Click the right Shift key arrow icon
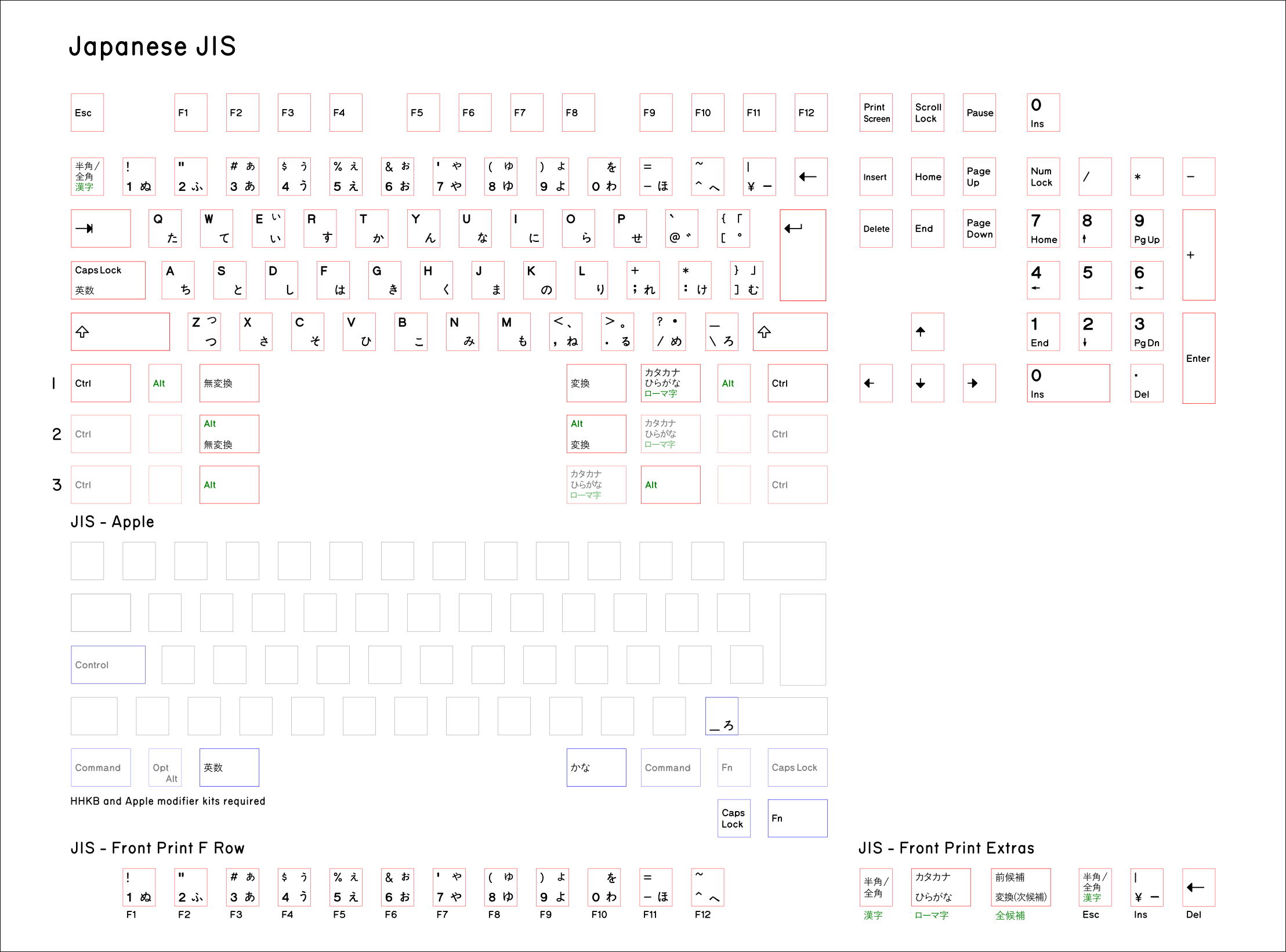1286x952 pixels. [x=765, y=332]
